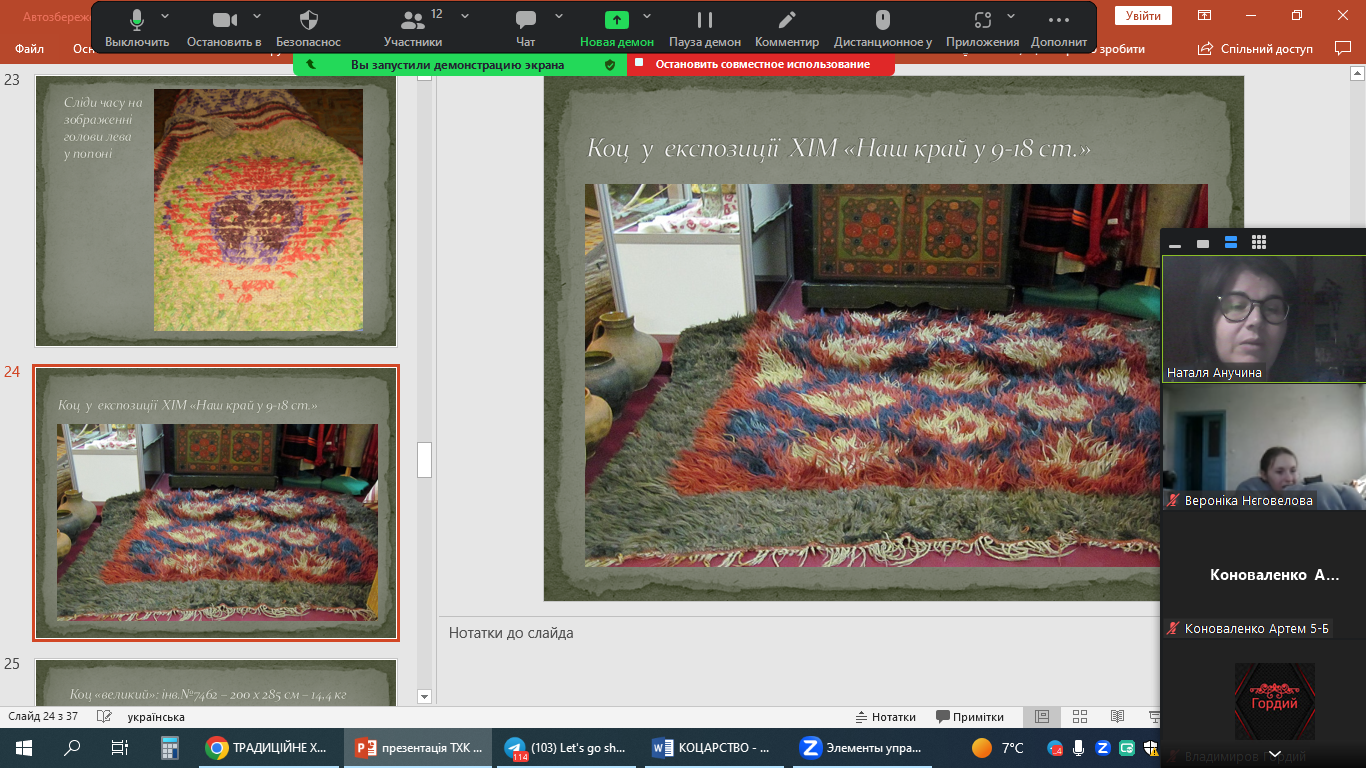
Task: Show more participants down arrow
Action: (x=1274, y=754)
